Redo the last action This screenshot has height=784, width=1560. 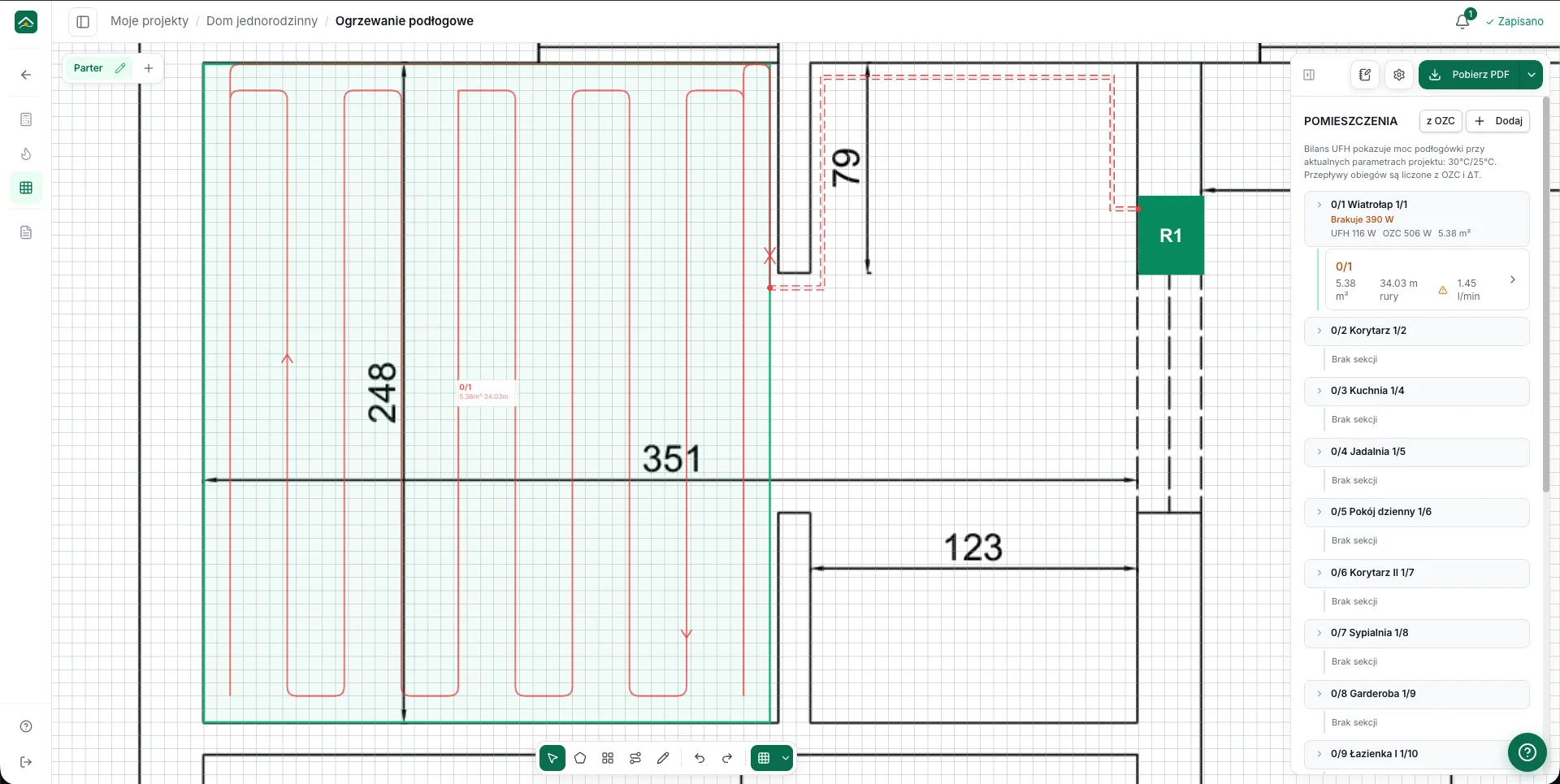(727, 758)
